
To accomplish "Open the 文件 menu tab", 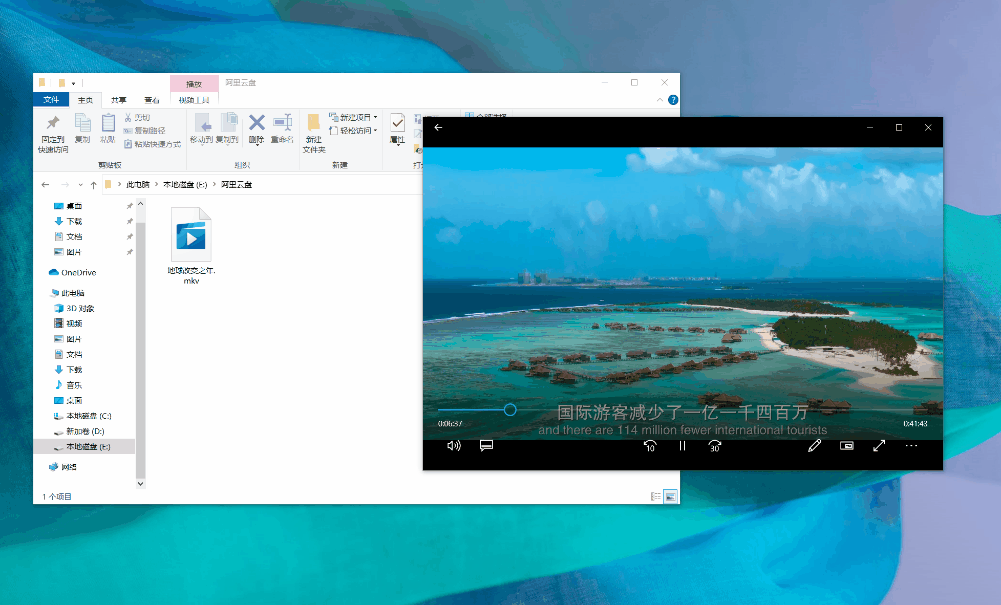I will click(x=51, y=100).
